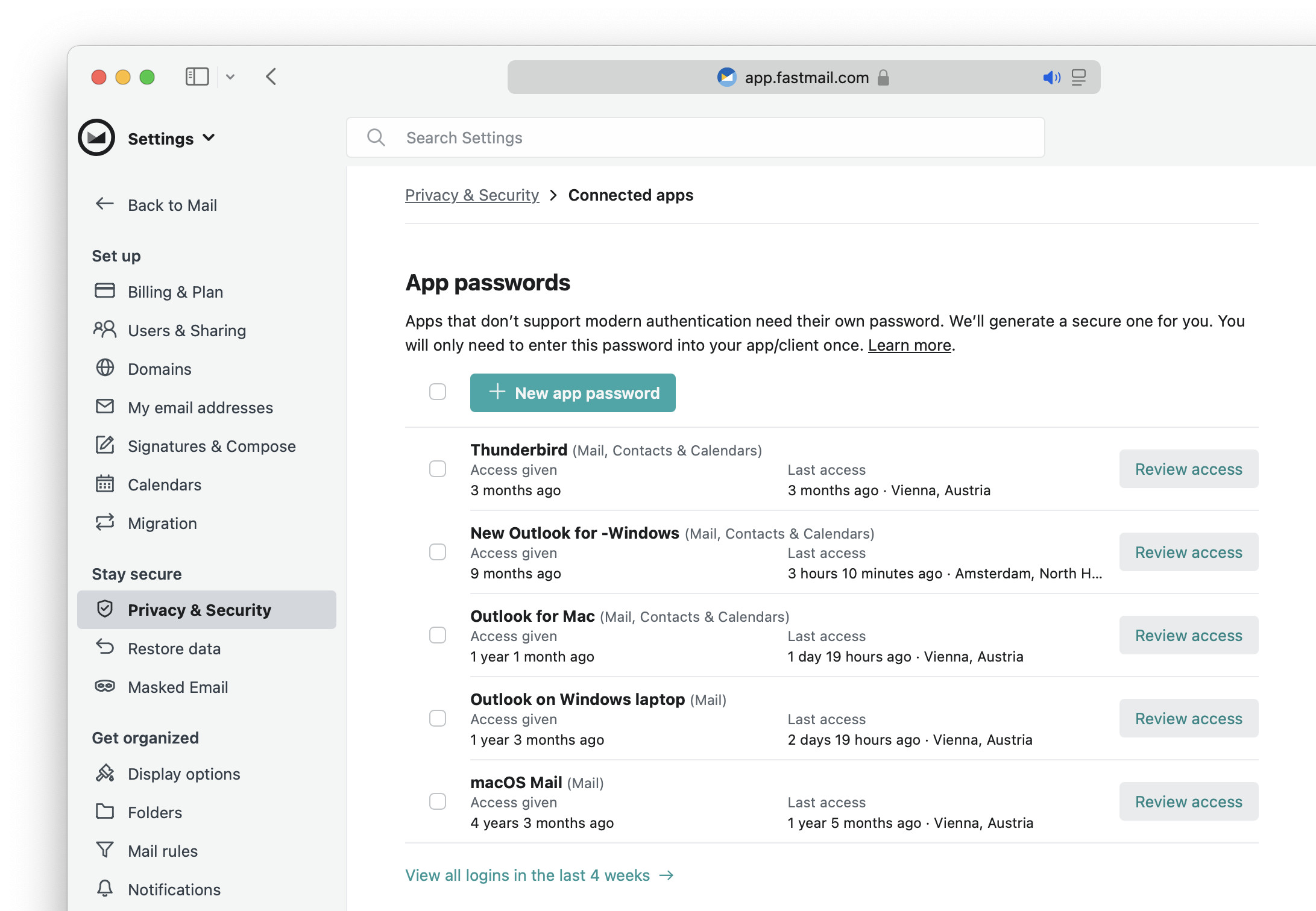Screen dimensions: 1316x911
Task: Click the Mail rules funnel icon
Action: point(105,850)
